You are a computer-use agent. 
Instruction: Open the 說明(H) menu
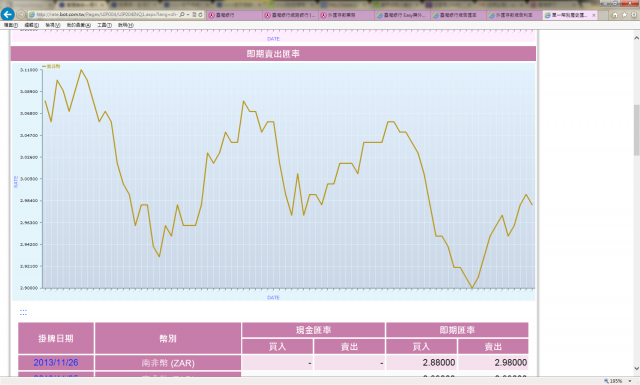coord(126,25)
